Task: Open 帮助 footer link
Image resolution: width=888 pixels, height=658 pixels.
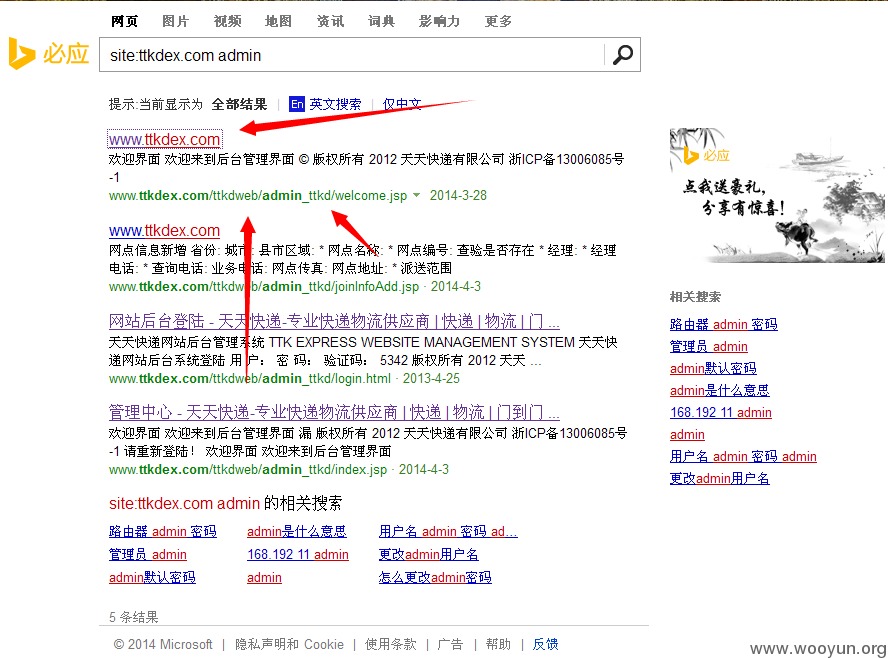Action: [498, 644]
